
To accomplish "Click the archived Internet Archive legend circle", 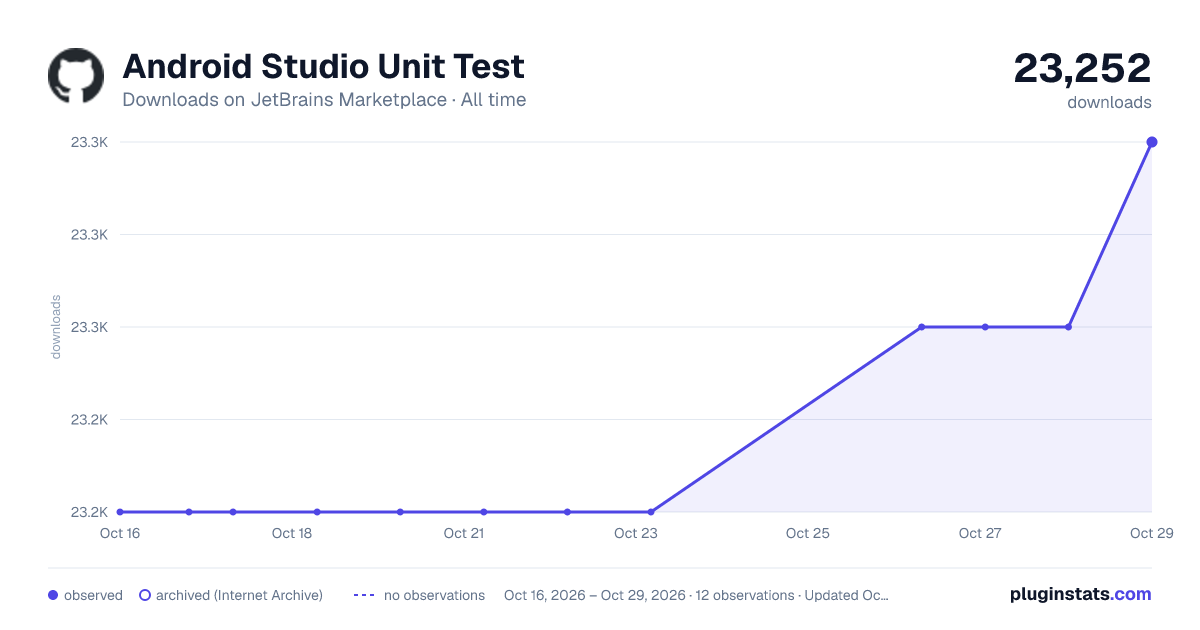I will click(x=145, y=595).
